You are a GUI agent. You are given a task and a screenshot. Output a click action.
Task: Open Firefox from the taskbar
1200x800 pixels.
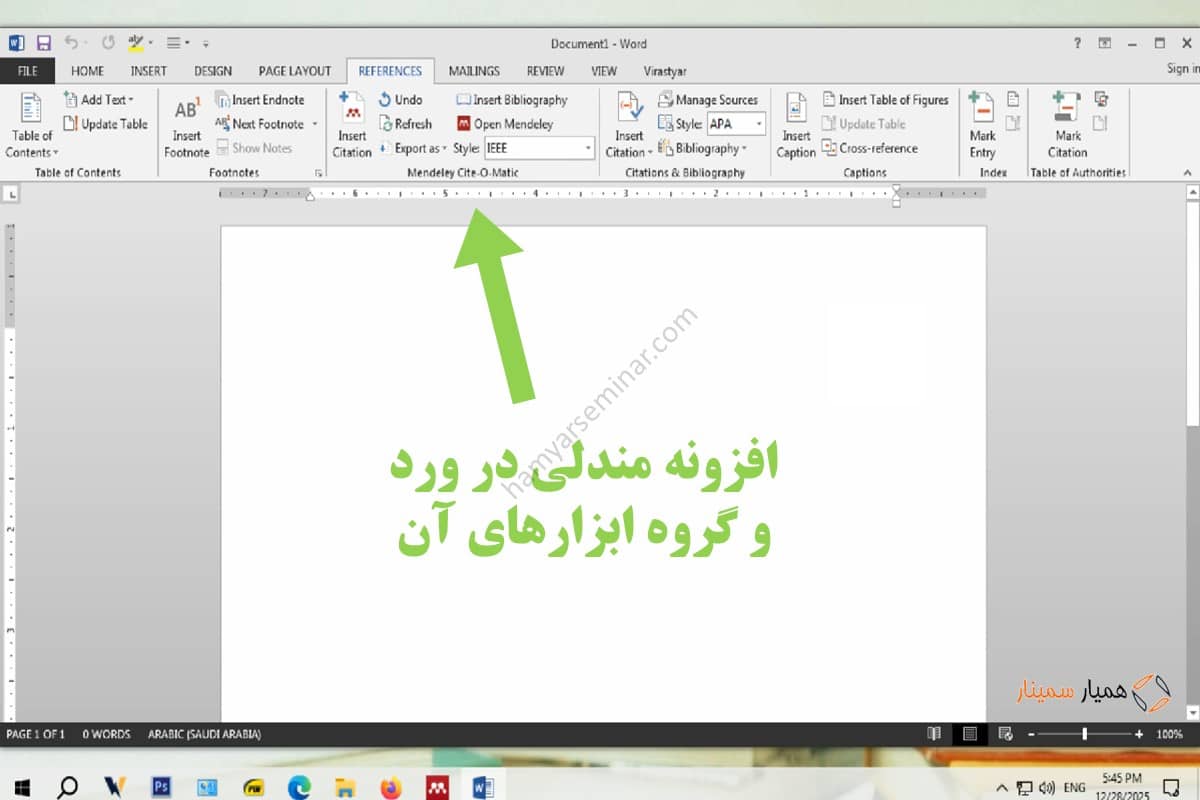390,787
